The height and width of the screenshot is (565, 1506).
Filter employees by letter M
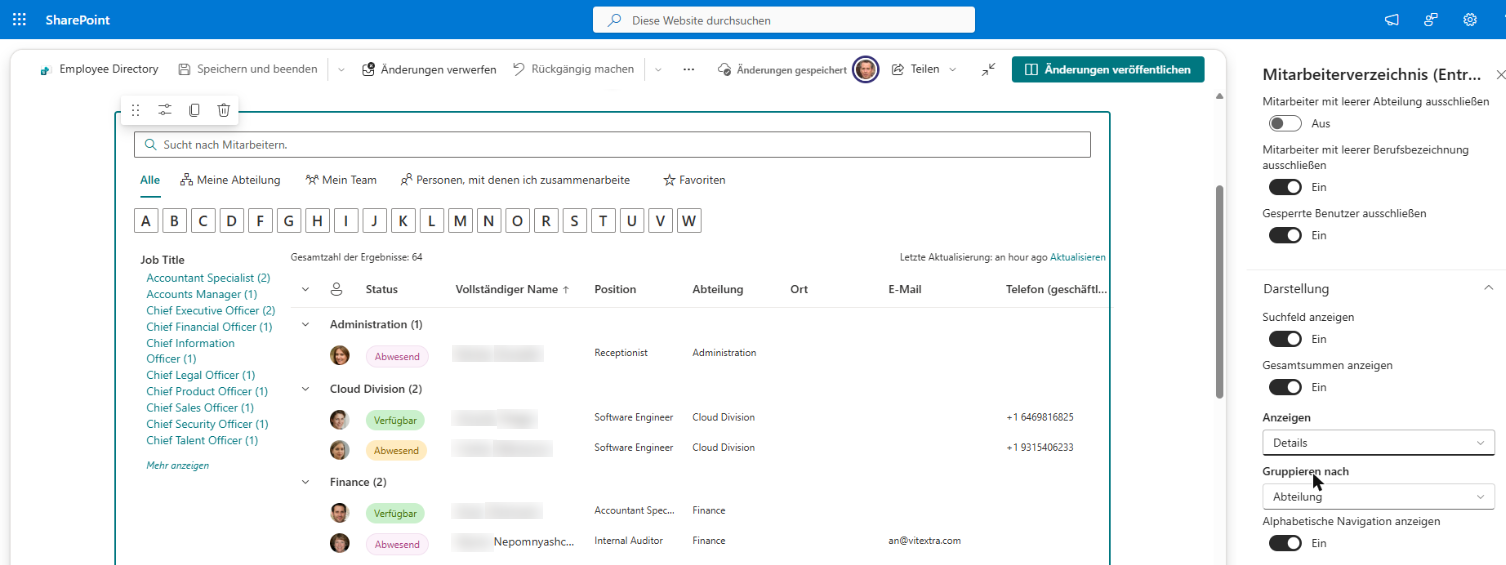[460, 221]
